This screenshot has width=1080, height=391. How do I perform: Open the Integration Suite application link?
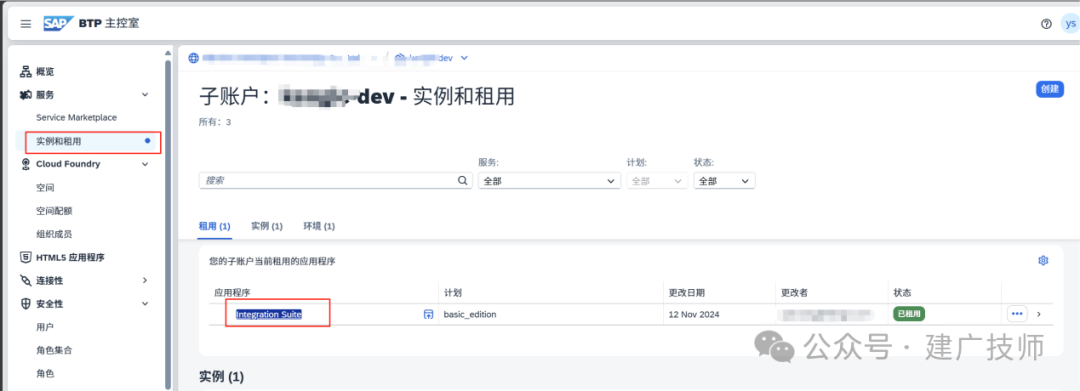click(x=269, y=314)
